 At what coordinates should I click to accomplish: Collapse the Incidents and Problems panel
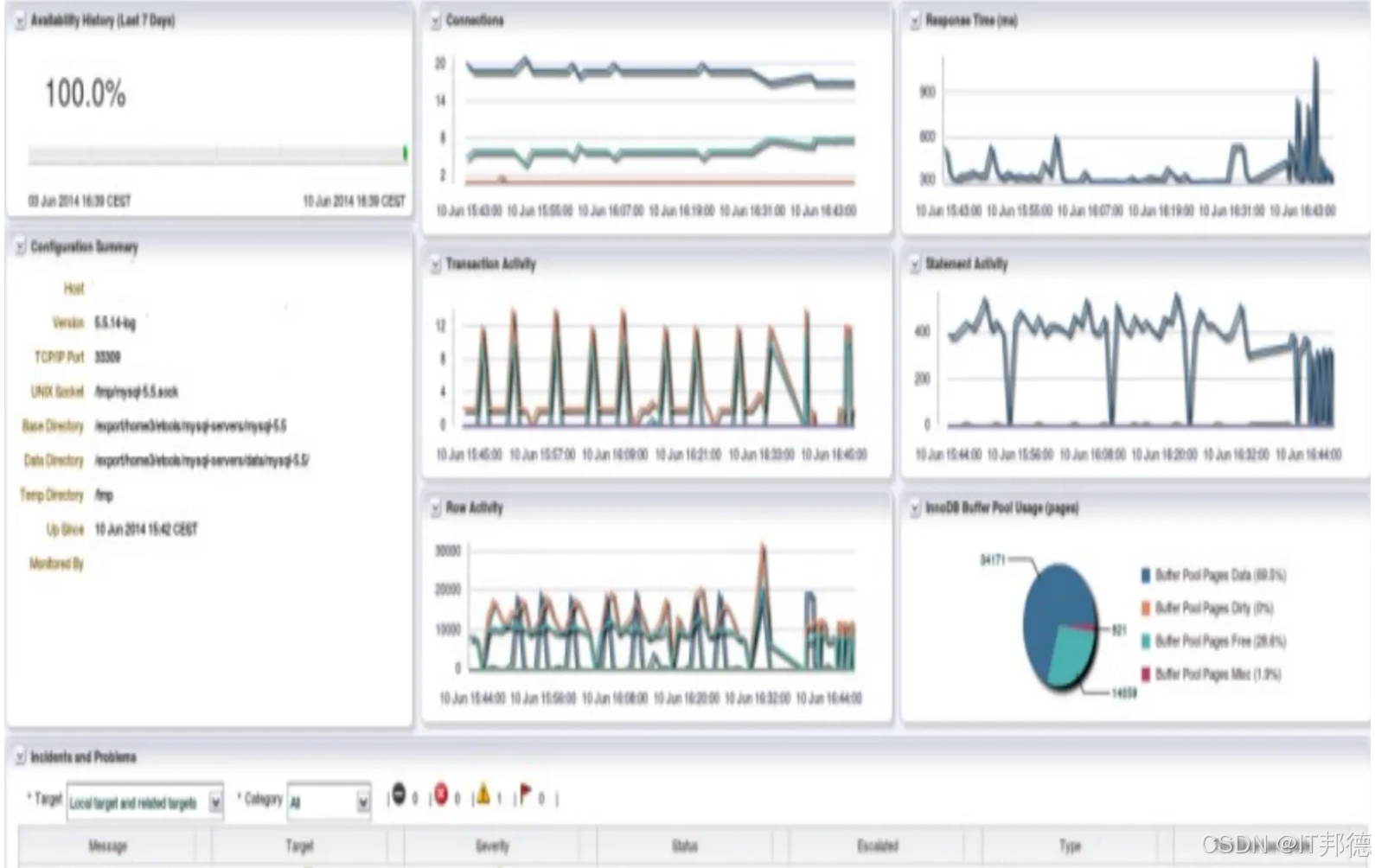pos(20,758)
